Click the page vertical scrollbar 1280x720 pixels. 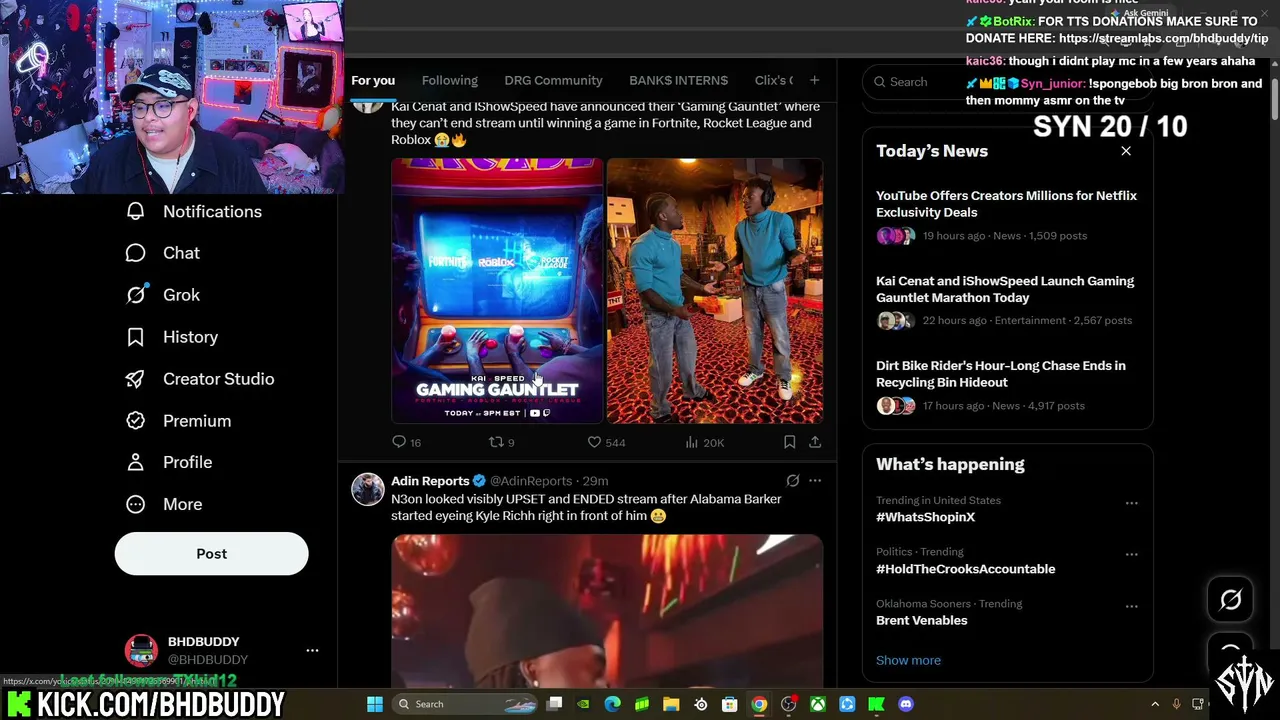coord(1274,100)
